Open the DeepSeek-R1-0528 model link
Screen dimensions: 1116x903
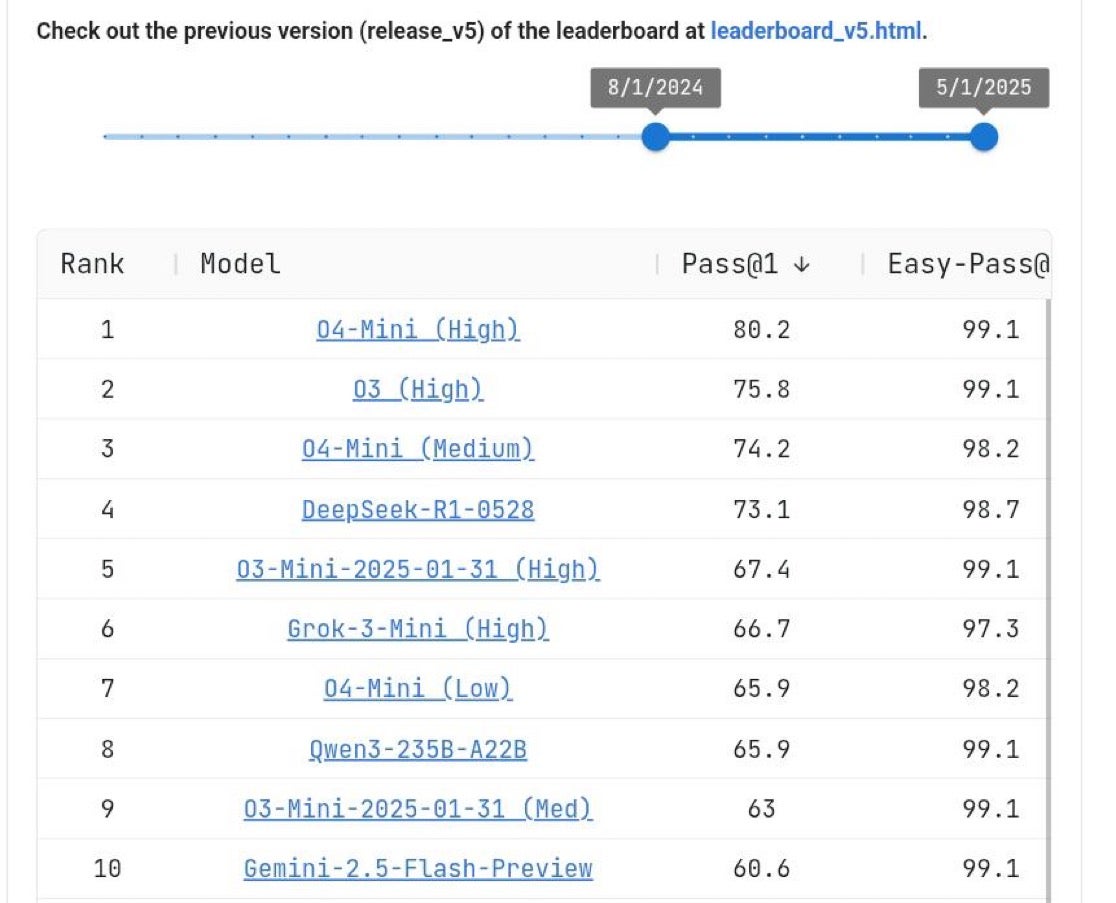(x=417, y=509)
